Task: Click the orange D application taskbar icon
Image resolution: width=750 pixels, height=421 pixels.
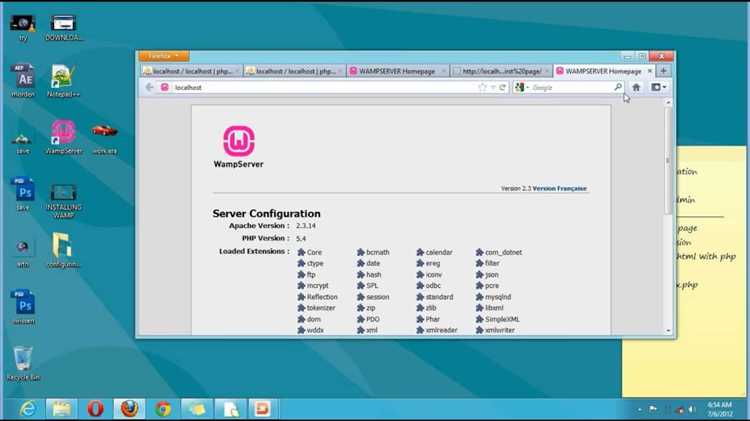Action: (262, 409)
